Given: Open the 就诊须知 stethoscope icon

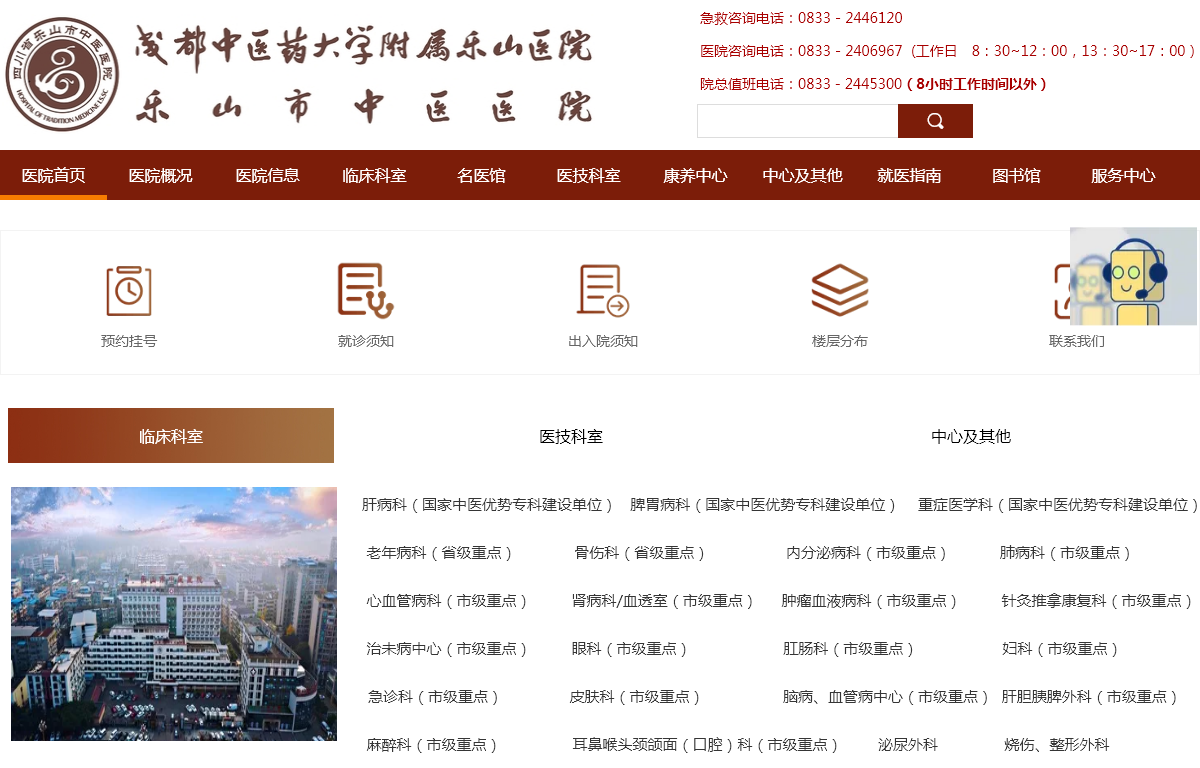Looking at the screenshot, I should pos(365,291).
